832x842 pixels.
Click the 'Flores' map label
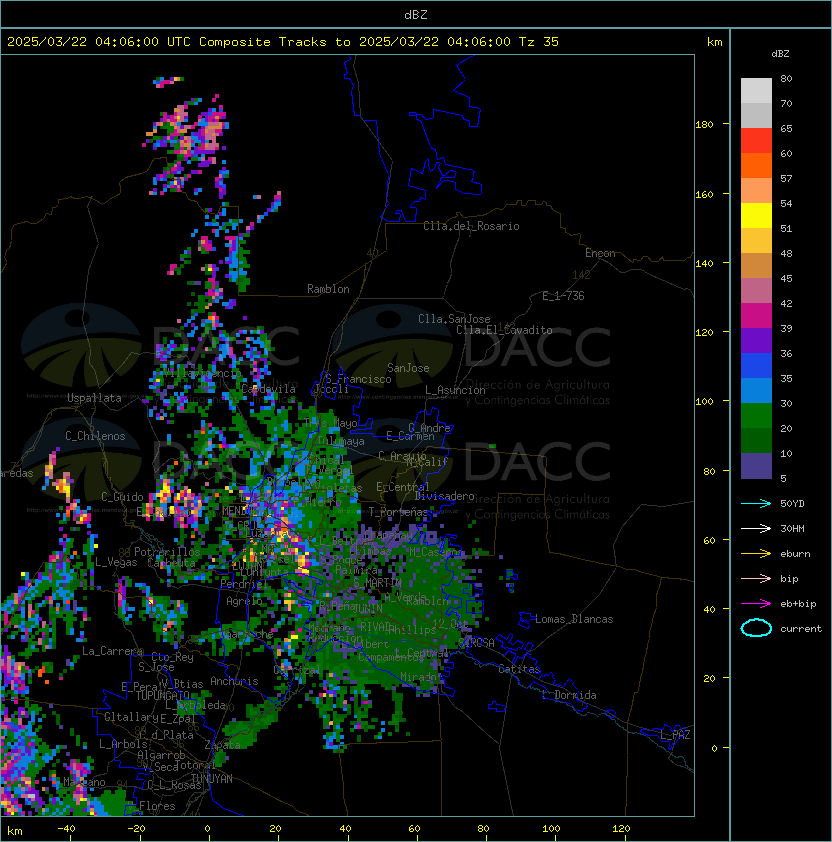coord(157,807)
